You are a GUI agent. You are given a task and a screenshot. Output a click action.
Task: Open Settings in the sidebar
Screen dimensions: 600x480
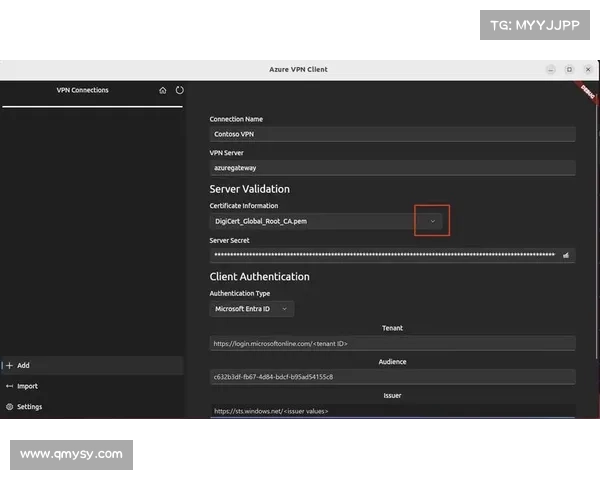(x=92, y=407)
